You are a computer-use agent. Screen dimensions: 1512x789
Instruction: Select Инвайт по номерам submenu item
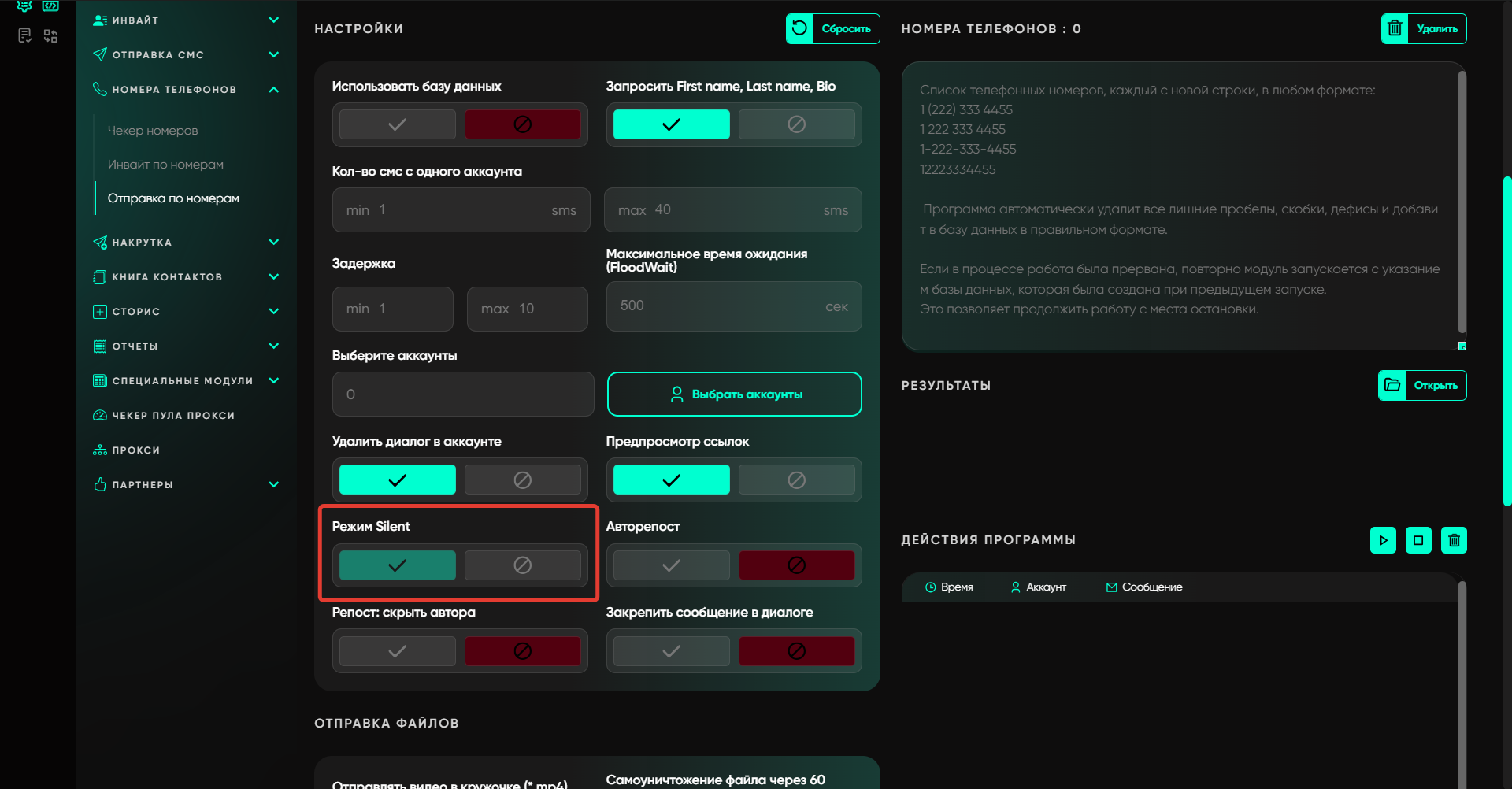[x=165, y=165]
